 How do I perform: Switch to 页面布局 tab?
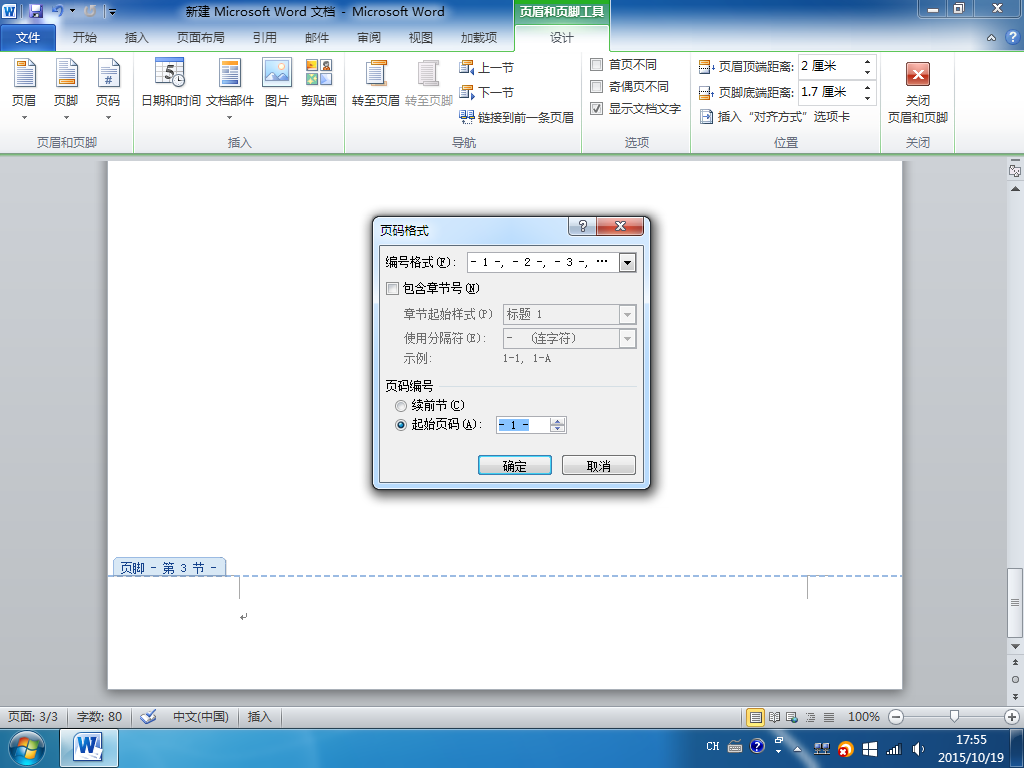click(200, 38)
